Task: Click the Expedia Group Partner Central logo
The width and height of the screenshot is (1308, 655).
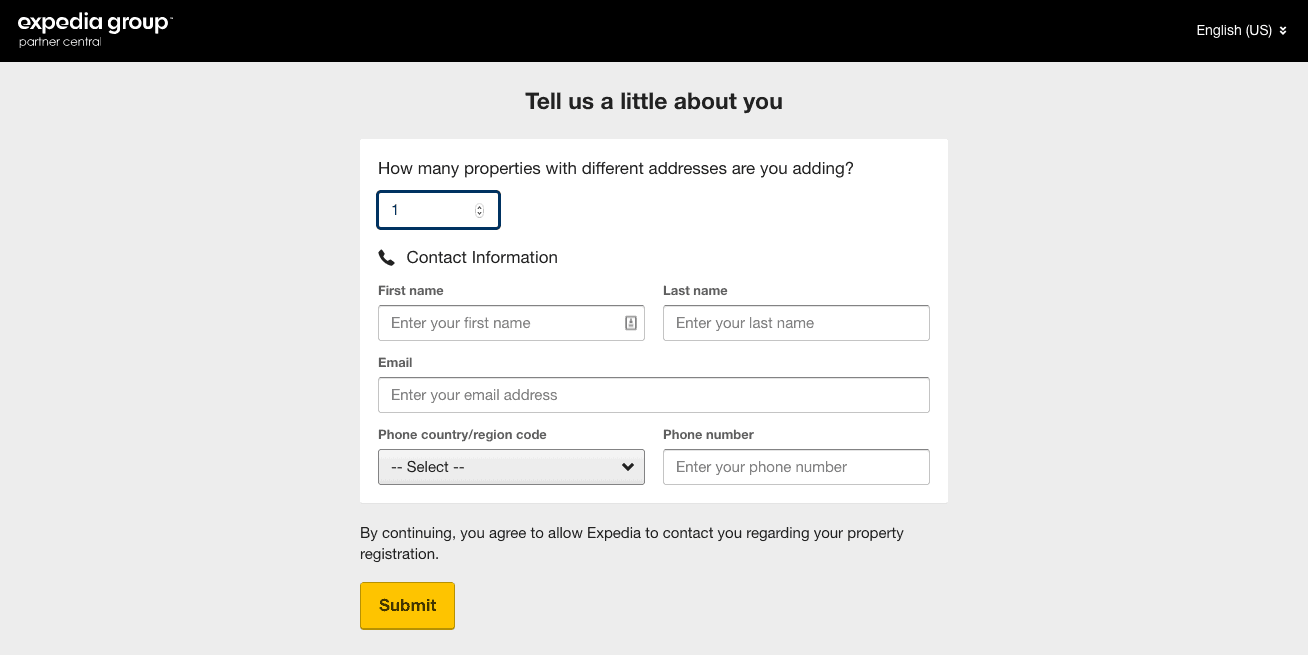Action: click(x=95, y=30)
